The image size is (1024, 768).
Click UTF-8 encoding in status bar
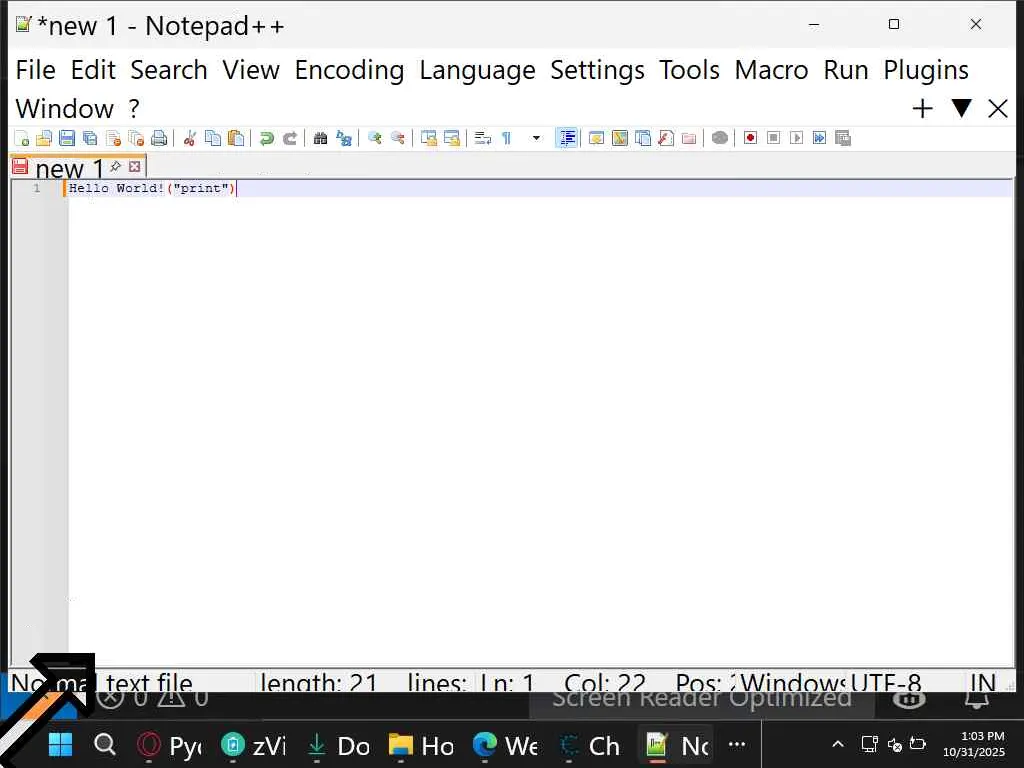[x=886, y=682]
